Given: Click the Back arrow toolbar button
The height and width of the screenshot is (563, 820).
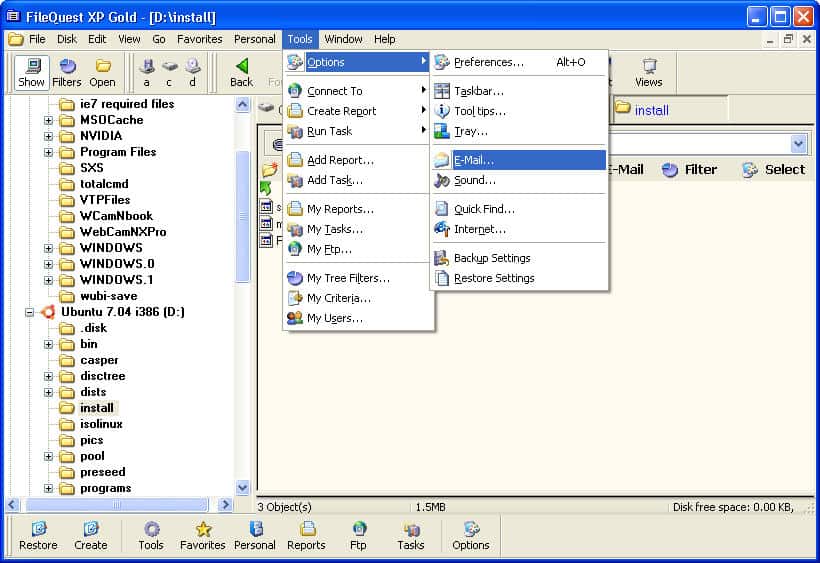Looking at the screenshot, I should point(242,73).
